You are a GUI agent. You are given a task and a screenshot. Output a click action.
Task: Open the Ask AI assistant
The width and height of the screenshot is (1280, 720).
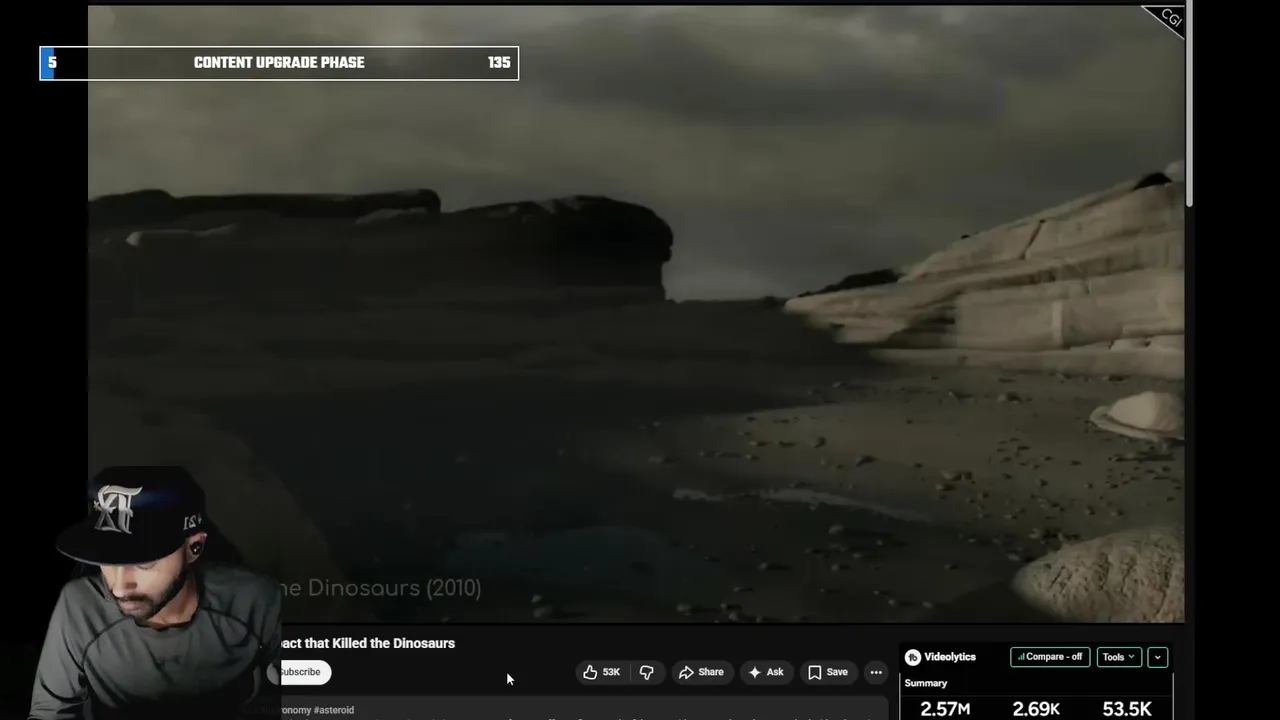click(765, 672)
